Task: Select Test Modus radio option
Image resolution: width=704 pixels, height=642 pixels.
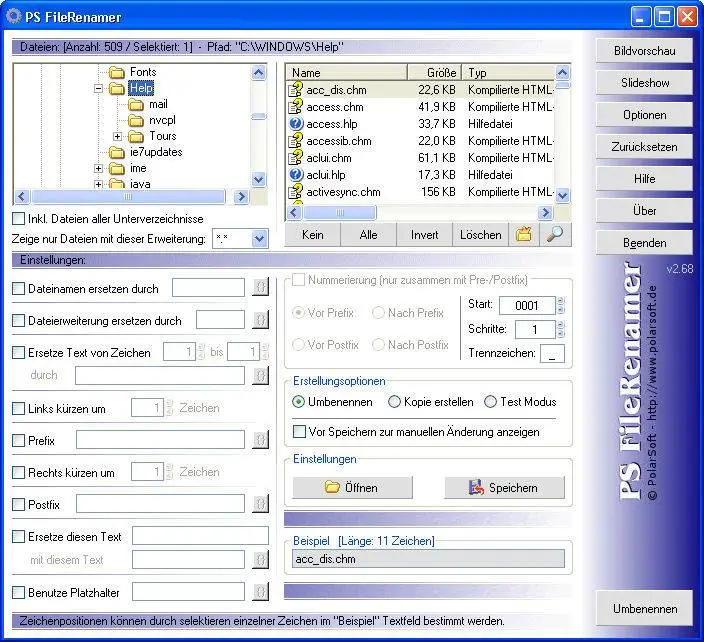Action: [x=490, y=401]
